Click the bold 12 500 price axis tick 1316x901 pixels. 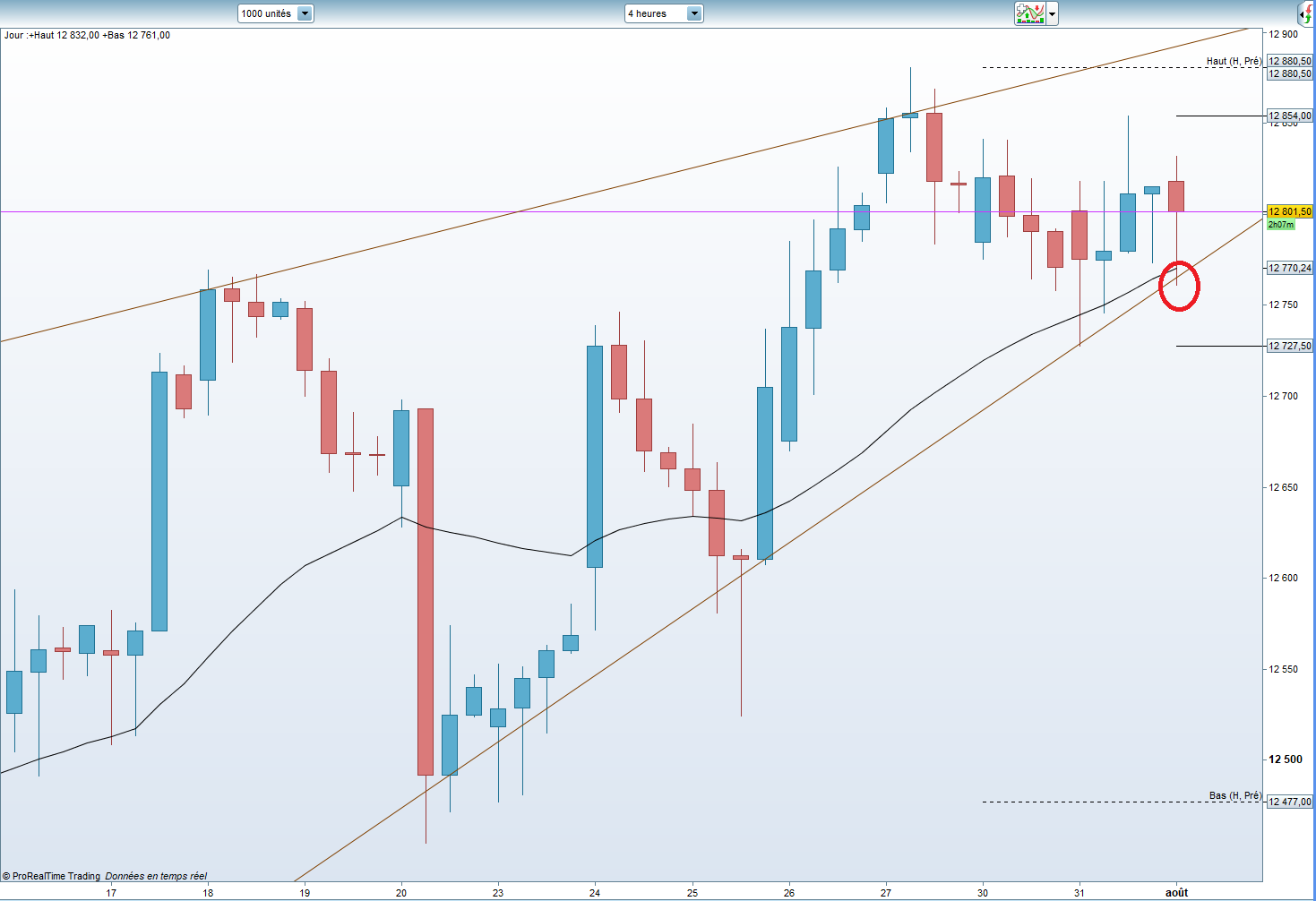(1286, 759)
